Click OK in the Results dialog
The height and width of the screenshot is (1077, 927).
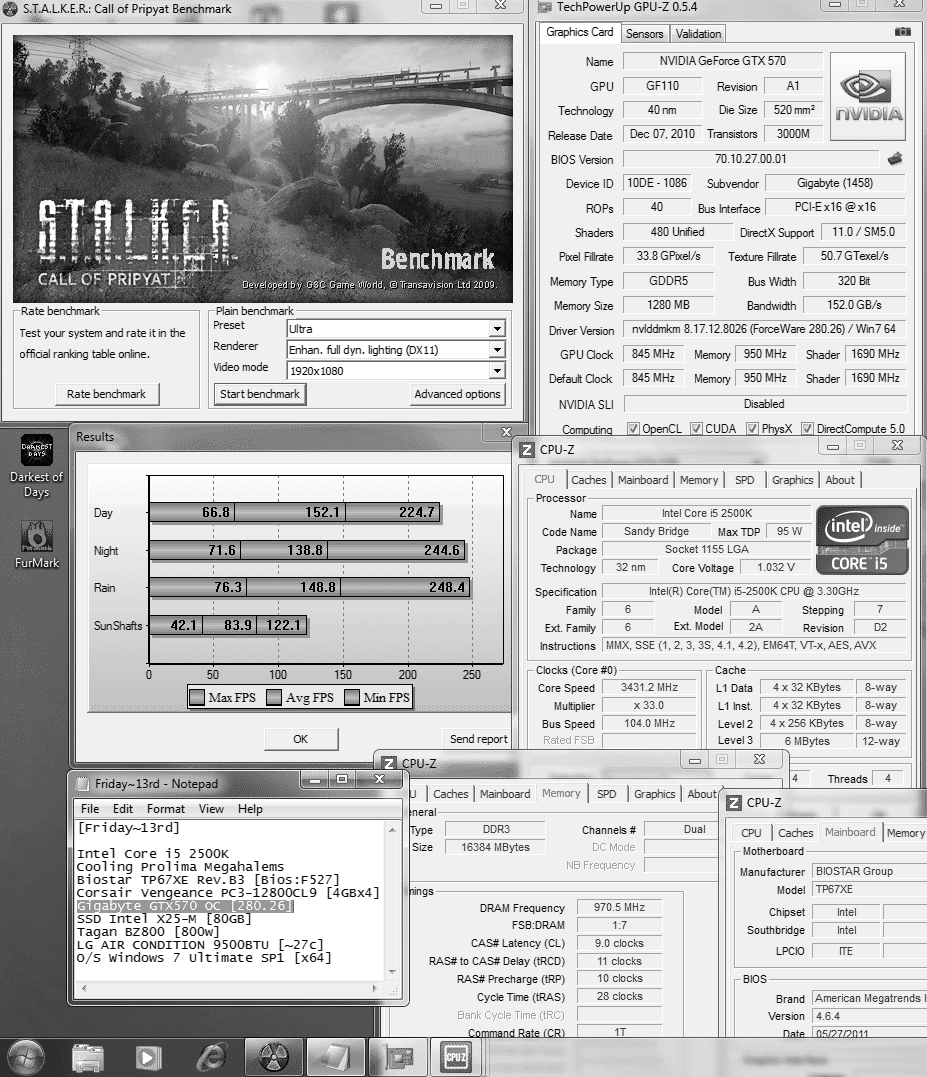coord(301,739)
